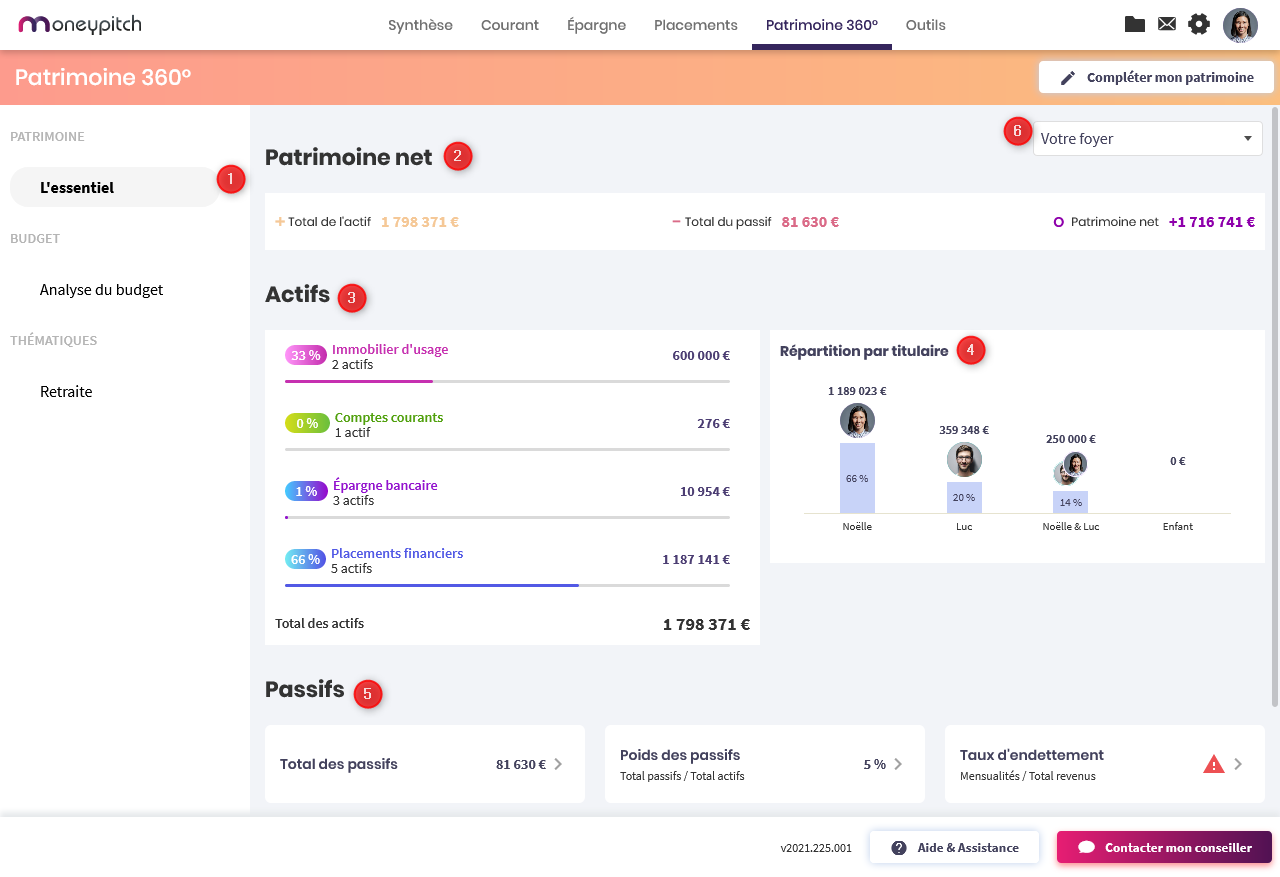Click the Immobilier d'usage asset link
The height and width of the screenshot is (877, 1280).
pyautogui.click(x=390, y=350)
